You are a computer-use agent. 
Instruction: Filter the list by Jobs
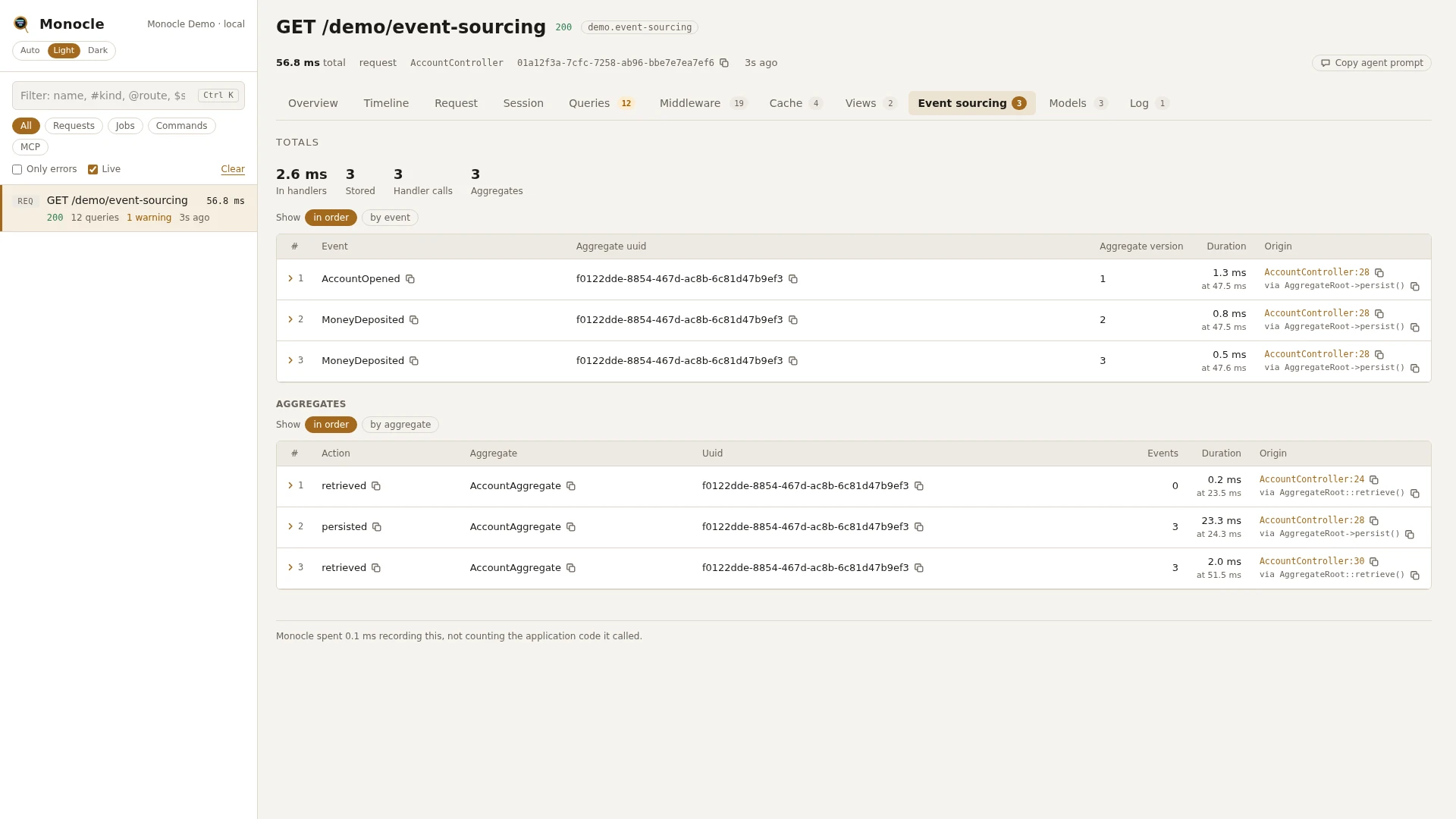coord(125,126)
